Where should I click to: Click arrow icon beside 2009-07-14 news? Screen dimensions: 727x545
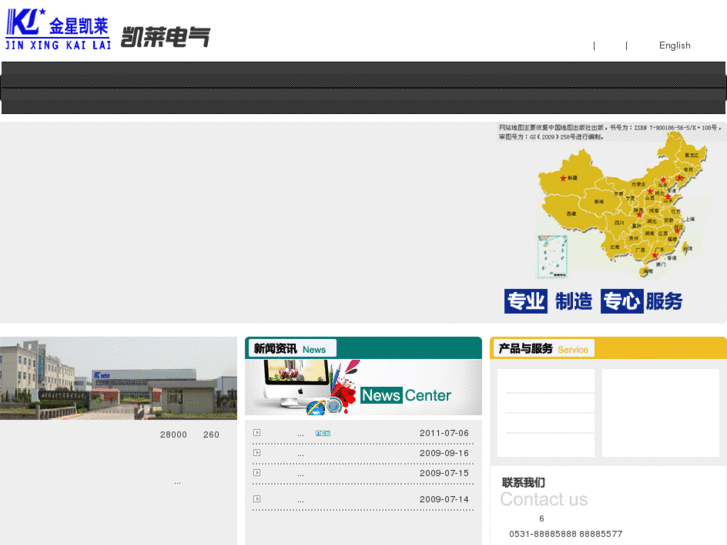click(x=257, y=499)
